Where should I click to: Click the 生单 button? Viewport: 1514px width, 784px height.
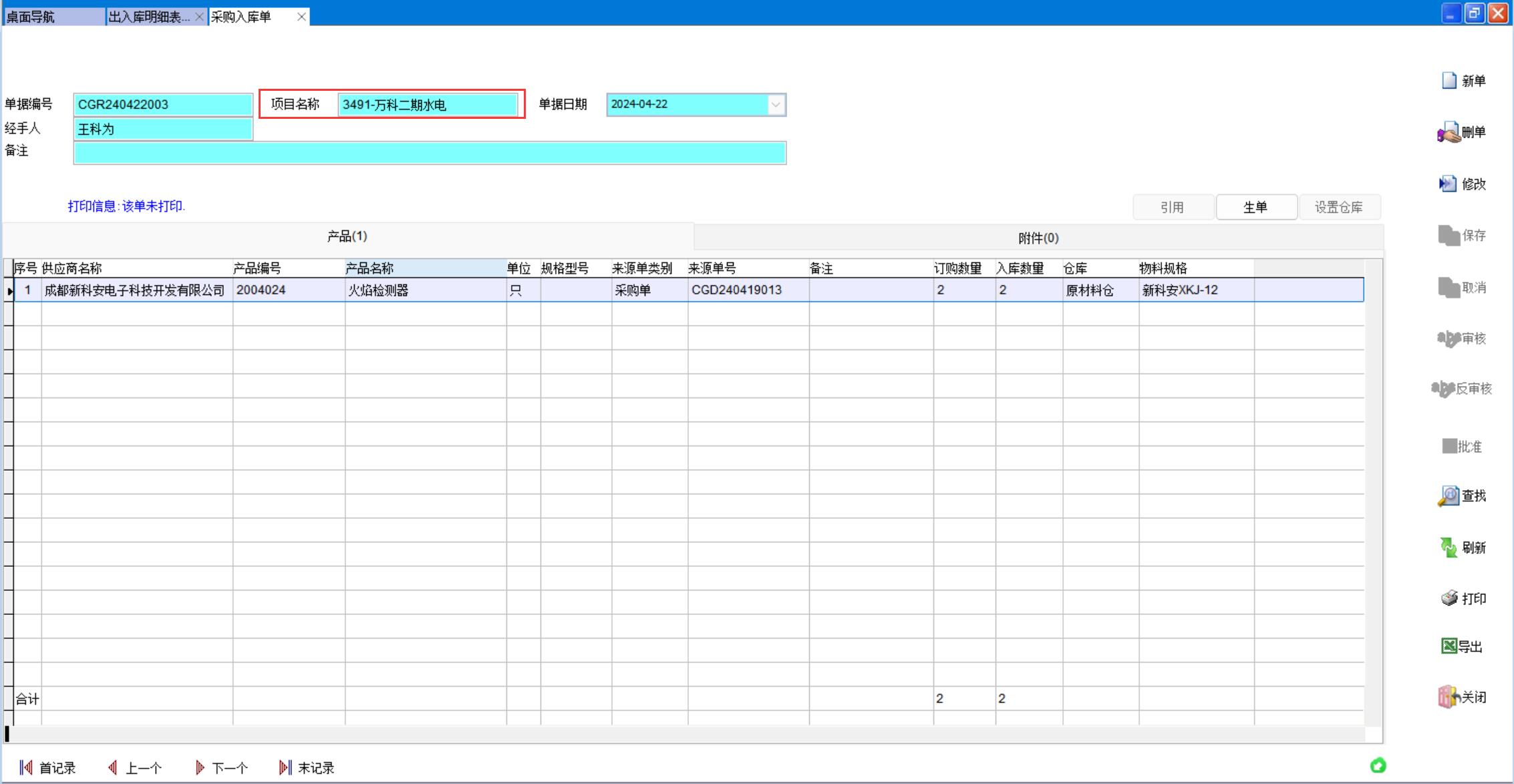(x=1255, y=207)
